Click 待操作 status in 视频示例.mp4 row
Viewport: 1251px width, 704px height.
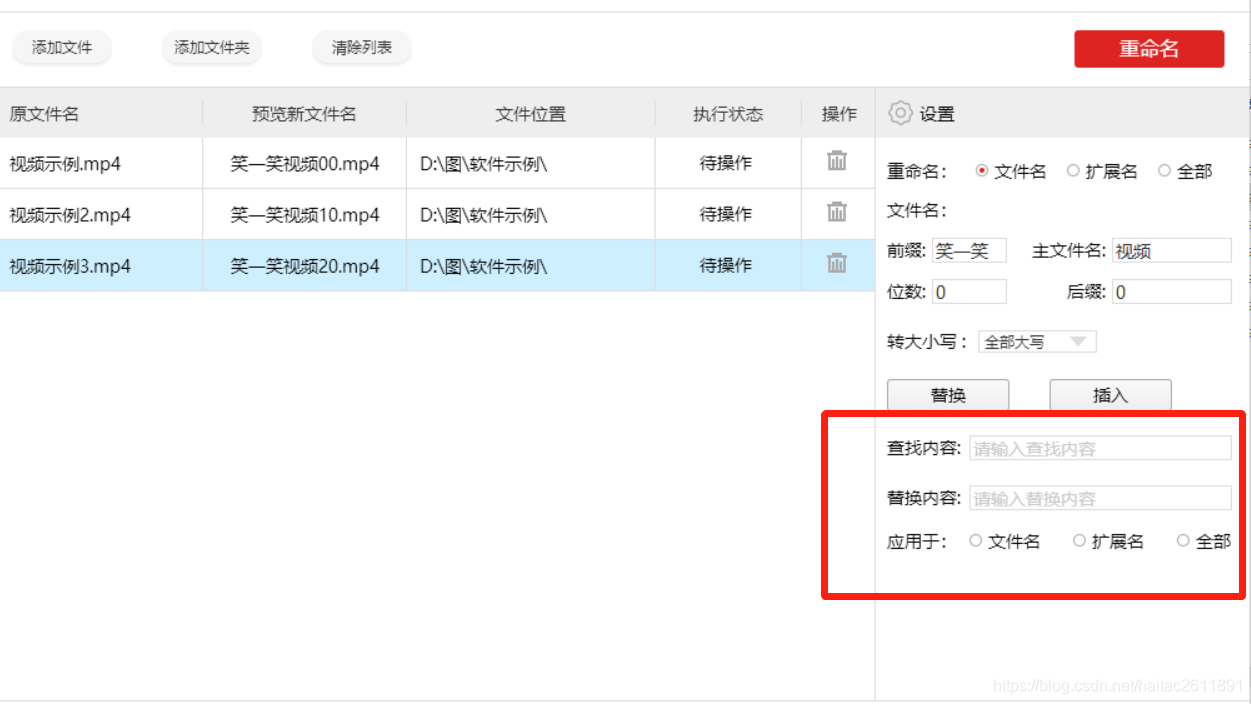[x=726, y=163]
